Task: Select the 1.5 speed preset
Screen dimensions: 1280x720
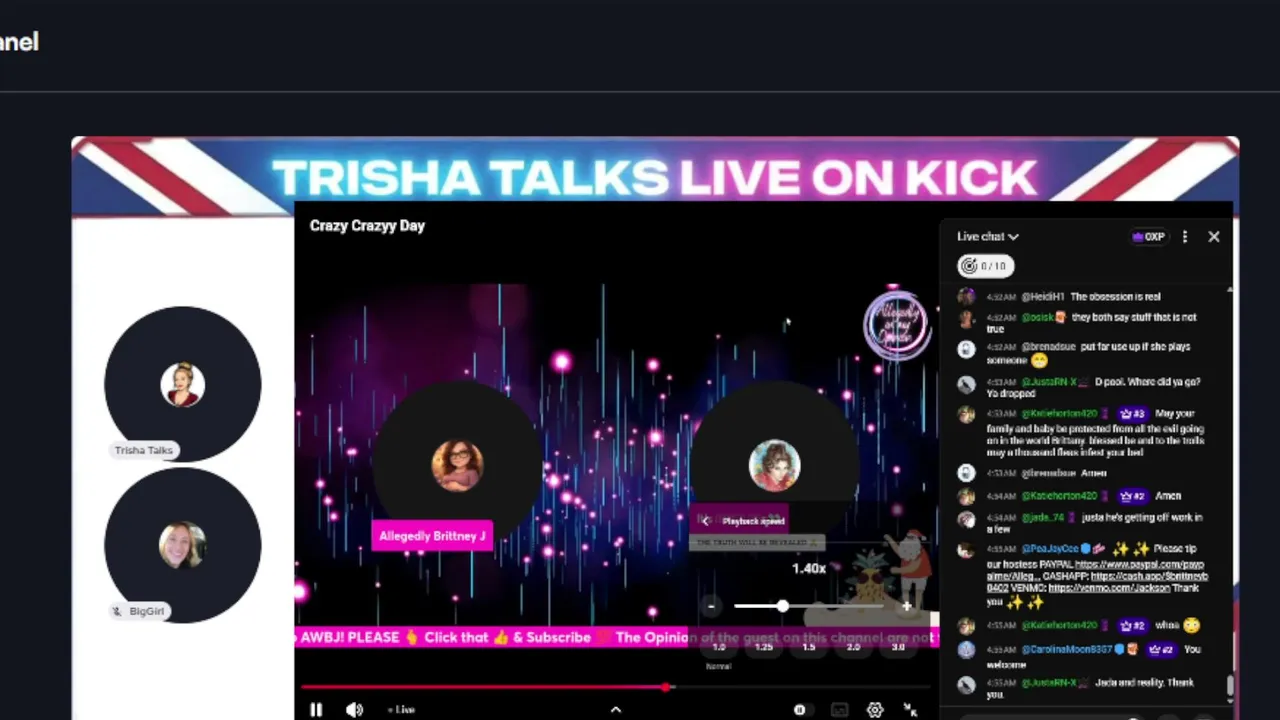Action: coord(808,647)
